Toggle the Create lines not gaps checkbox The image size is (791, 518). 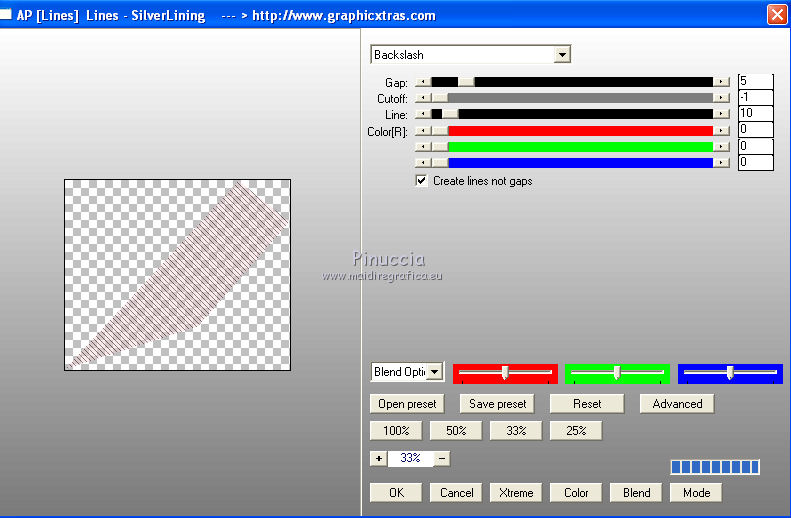click(x=421, y=181)
